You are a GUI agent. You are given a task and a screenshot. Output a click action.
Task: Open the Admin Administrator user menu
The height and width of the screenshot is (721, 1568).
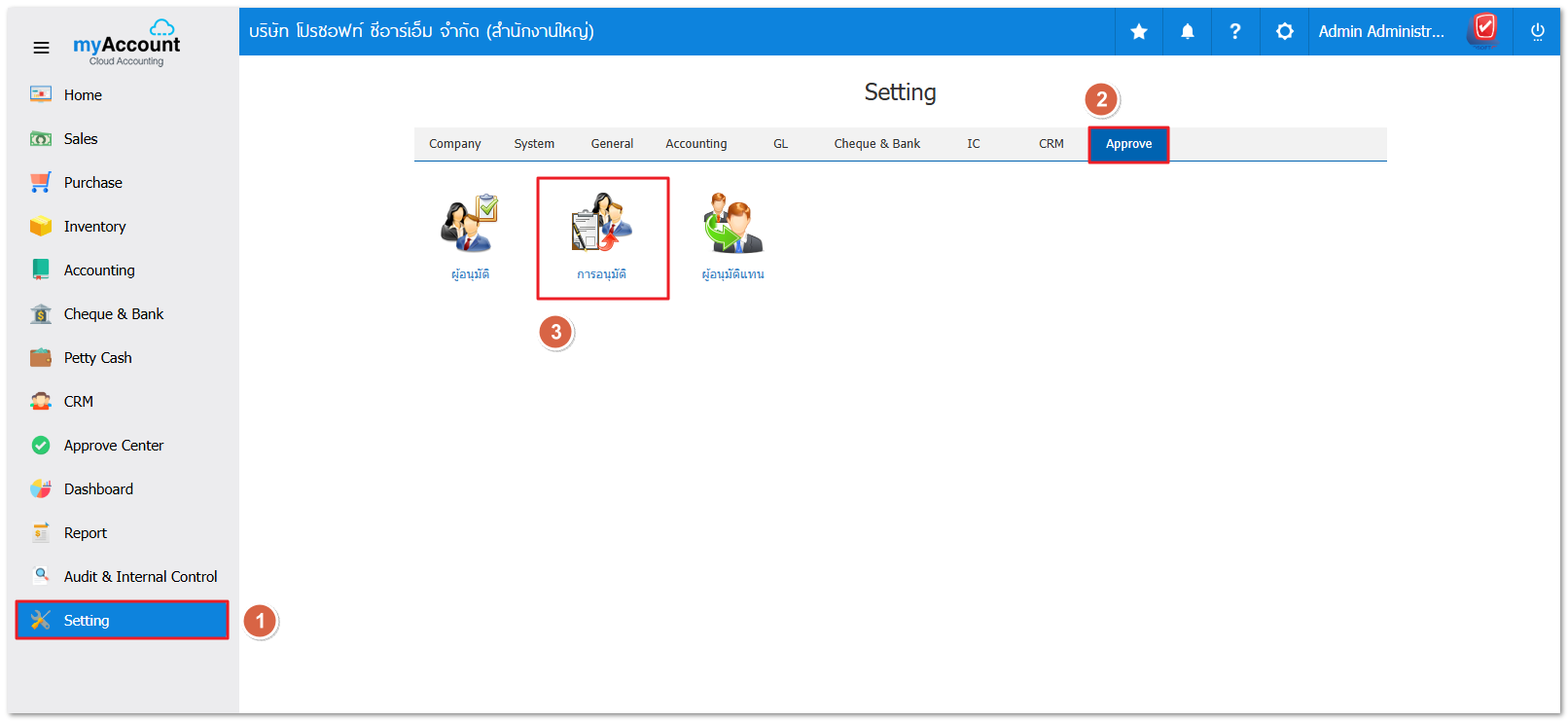tap(1380, 32)
